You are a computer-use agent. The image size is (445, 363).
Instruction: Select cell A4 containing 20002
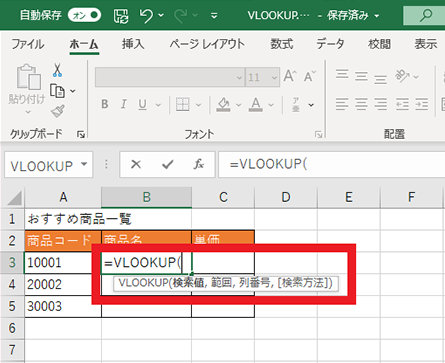click(x=63, y=284)
